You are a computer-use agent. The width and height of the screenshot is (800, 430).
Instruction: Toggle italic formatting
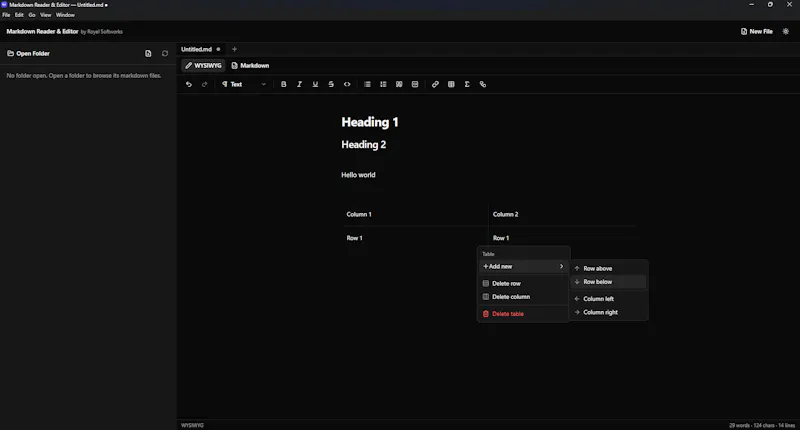[x=299, y=84]
